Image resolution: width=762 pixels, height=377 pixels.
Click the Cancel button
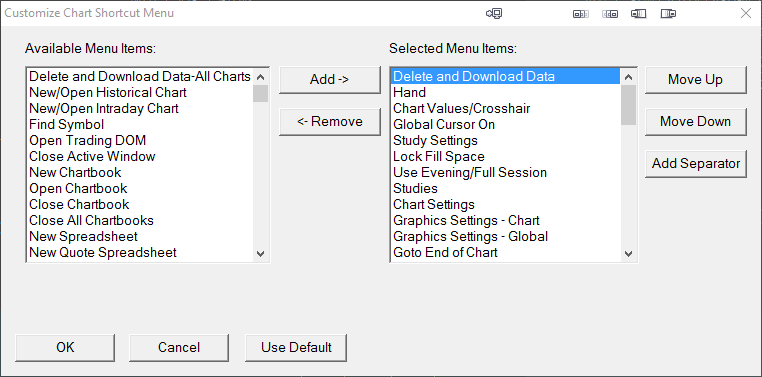tap(179, 347)
